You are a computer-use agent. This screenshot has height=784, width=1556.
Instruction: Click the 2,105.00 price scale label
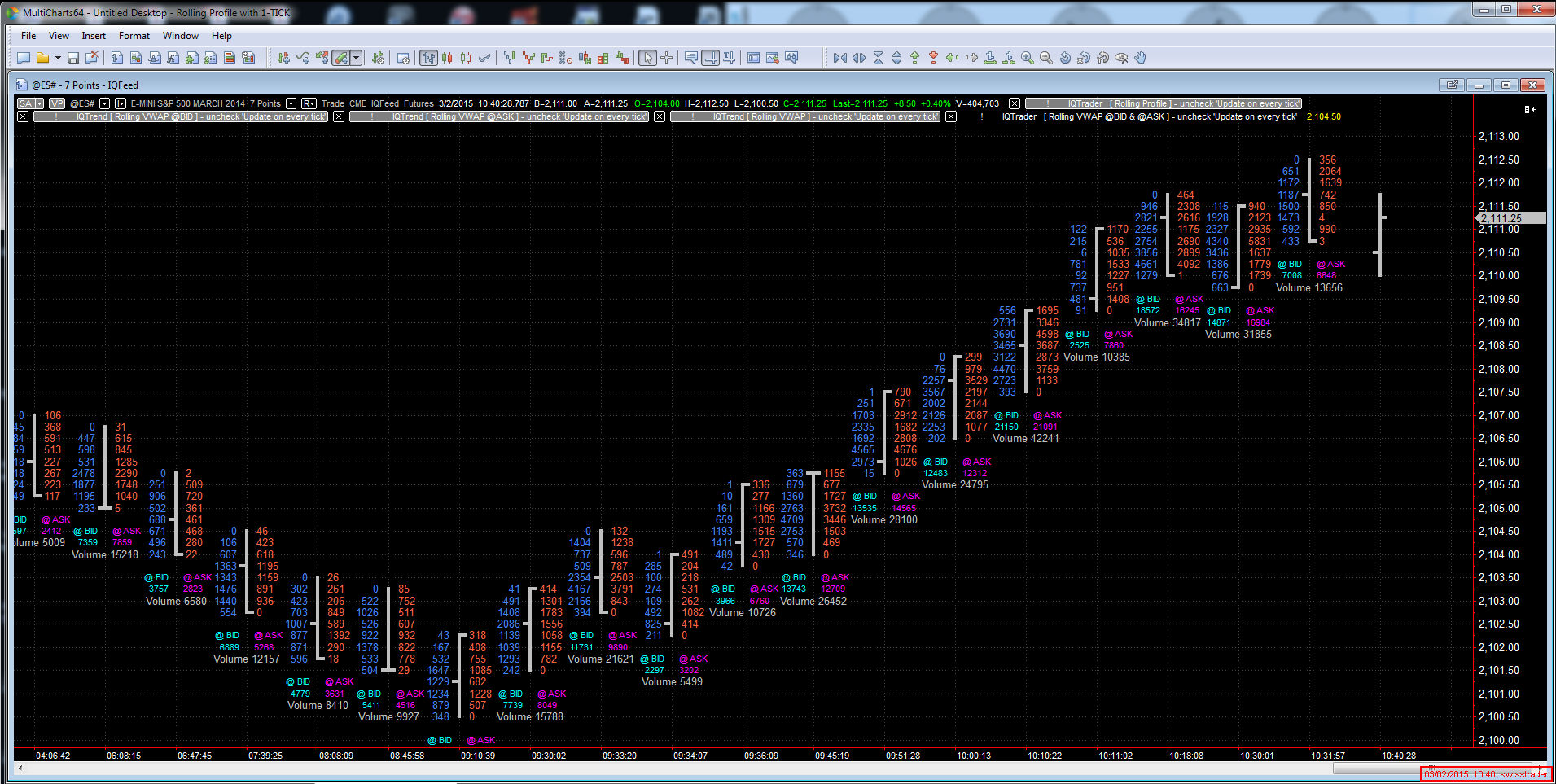point(1499,508)
